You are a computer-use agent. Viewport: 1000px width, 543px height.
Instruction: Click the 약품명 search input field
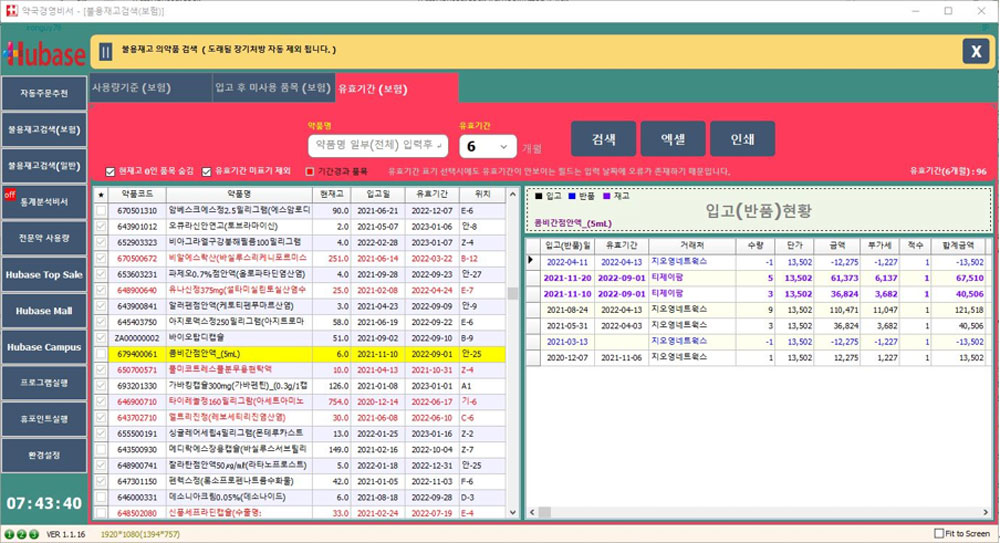(x=378, y=145)
